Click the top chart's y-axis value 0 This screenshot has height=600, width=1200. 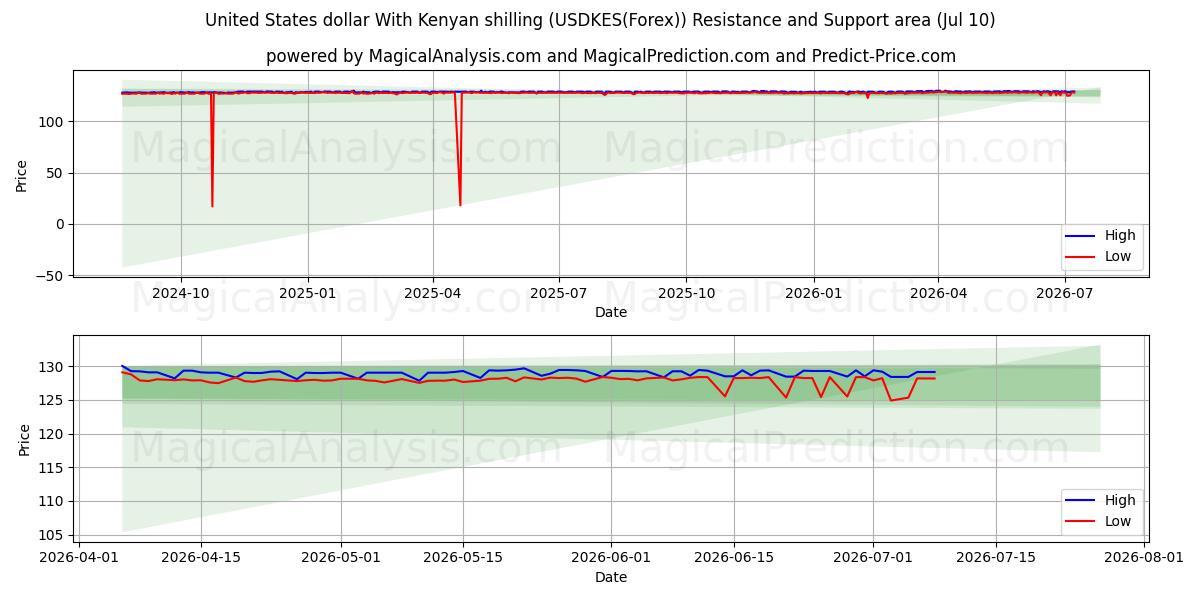click(60, 224)
